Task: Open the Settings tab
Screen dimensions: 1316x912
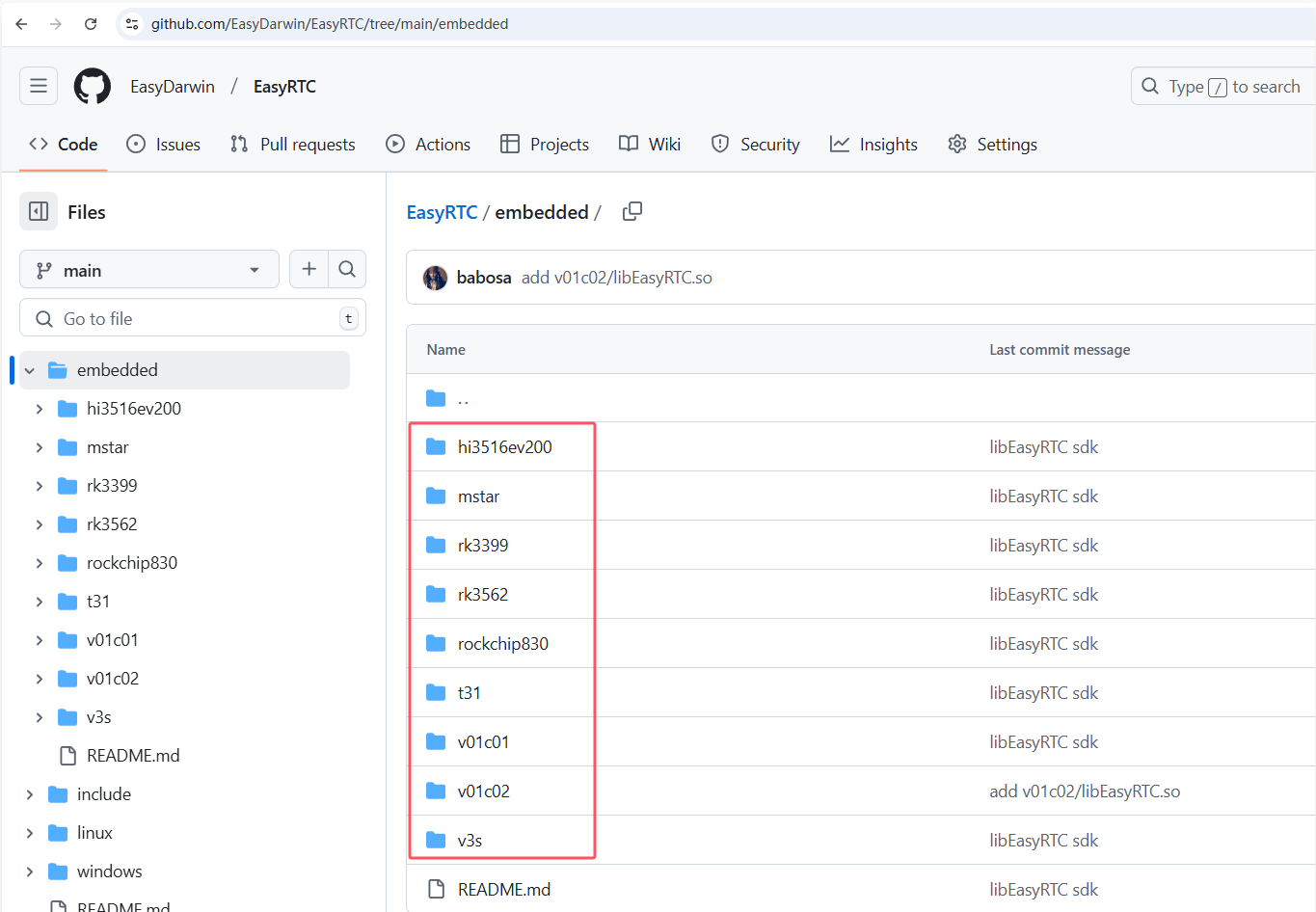Action: 992,144
